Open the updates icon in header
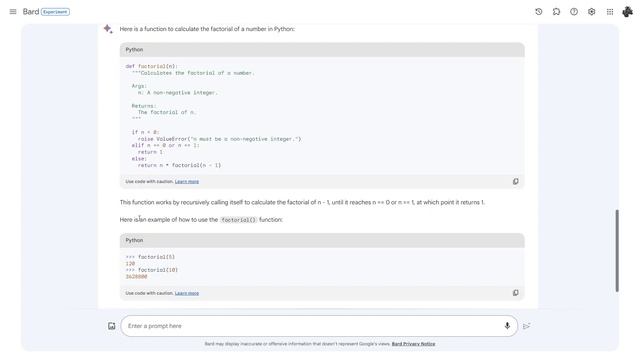 tap(556, 12)
